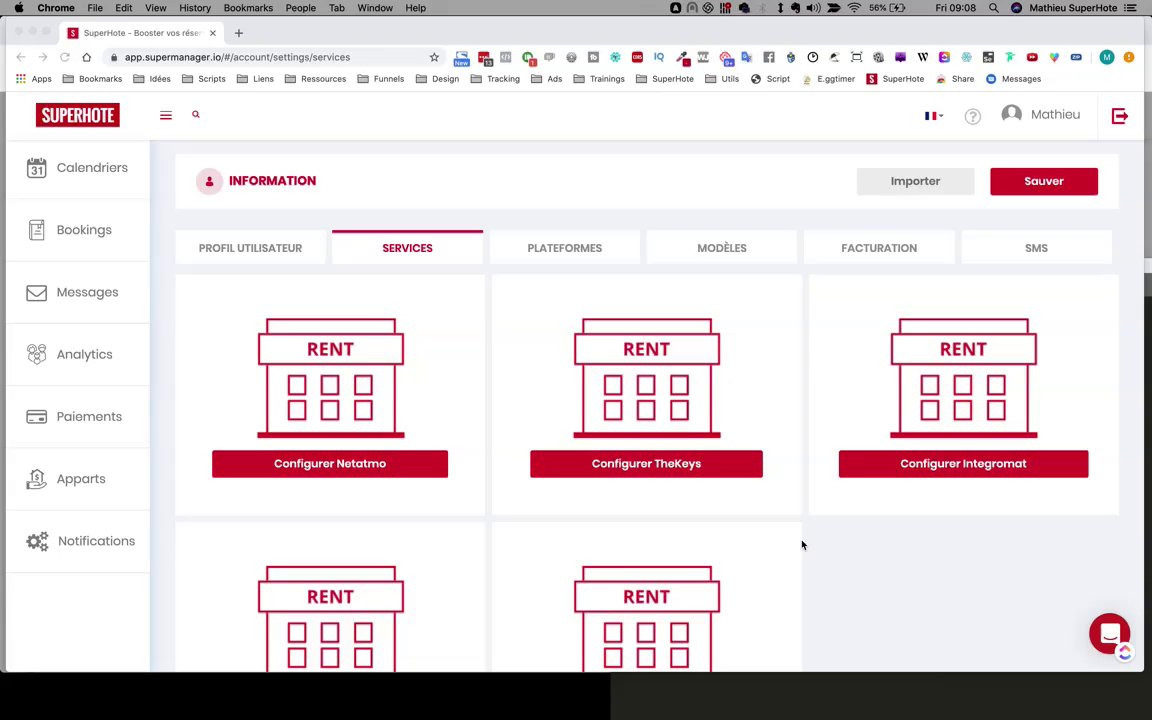Select the Services tab
1152x720 pixels.
pos(407,248)
